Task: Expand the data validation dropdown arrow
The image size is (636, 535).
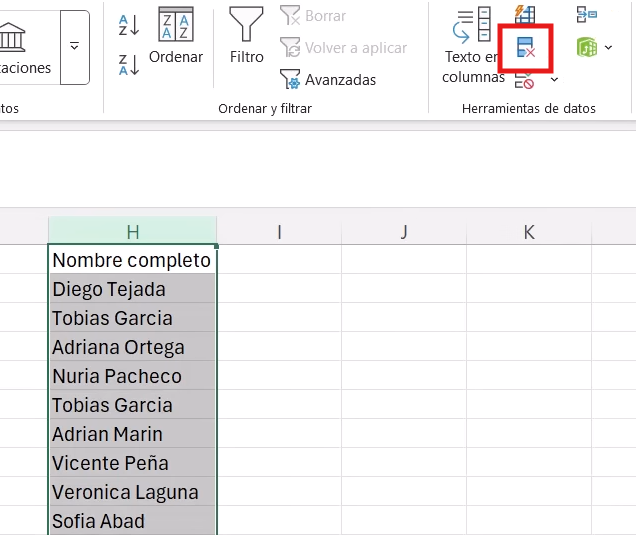Action: coord(554,79)
